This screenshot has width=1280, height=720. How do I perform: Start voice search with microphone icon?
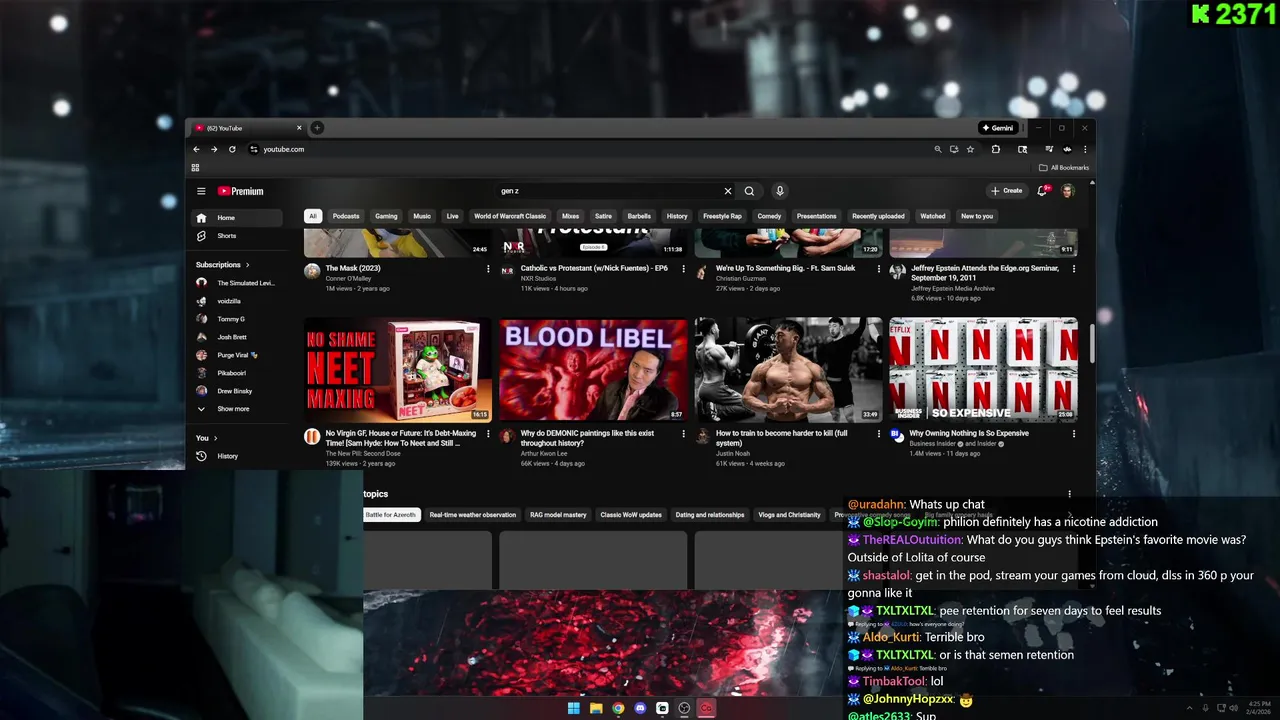click(x=780, y=191)
